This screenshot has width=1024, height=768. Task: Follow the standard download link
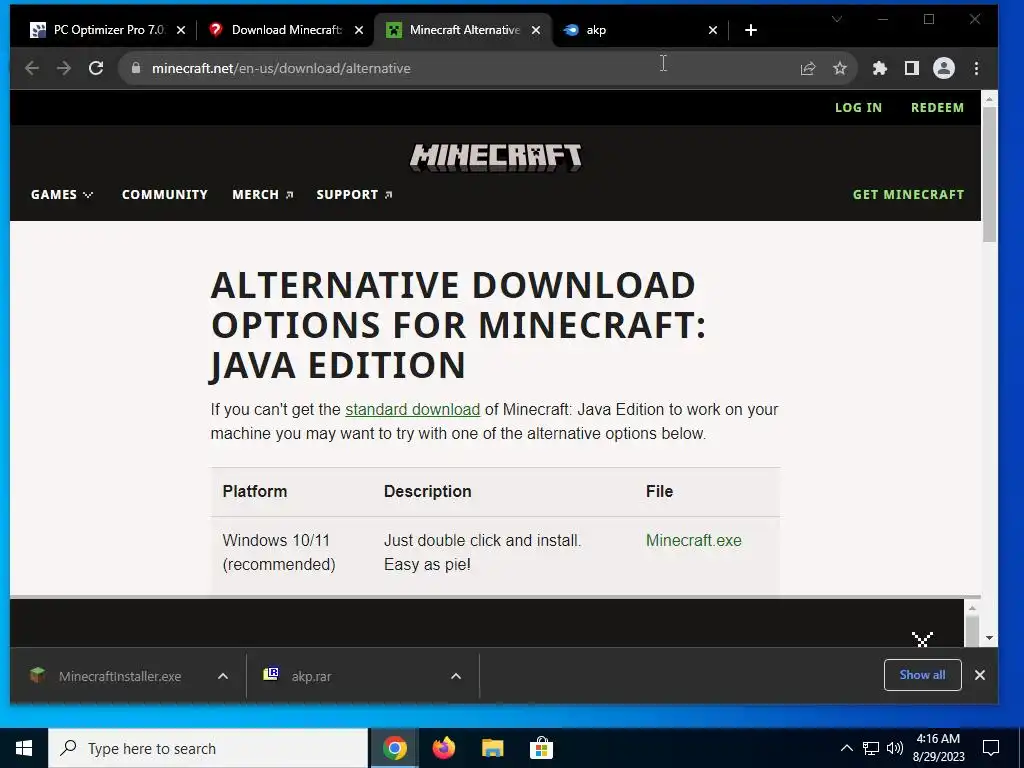(x=412, y=409)
